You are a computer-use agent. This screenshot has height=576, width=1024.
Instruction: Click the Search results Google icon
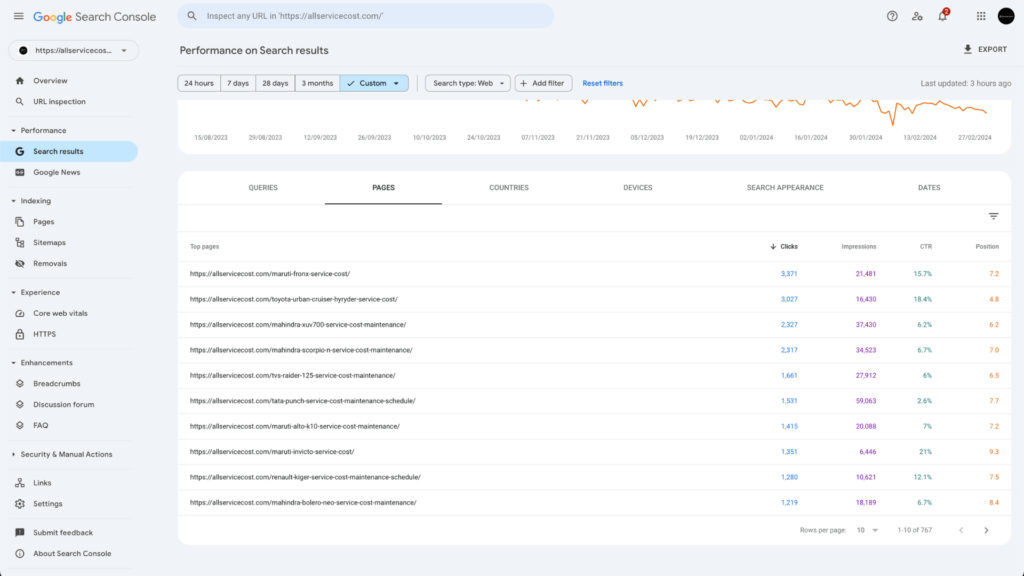tap(20, 152)
